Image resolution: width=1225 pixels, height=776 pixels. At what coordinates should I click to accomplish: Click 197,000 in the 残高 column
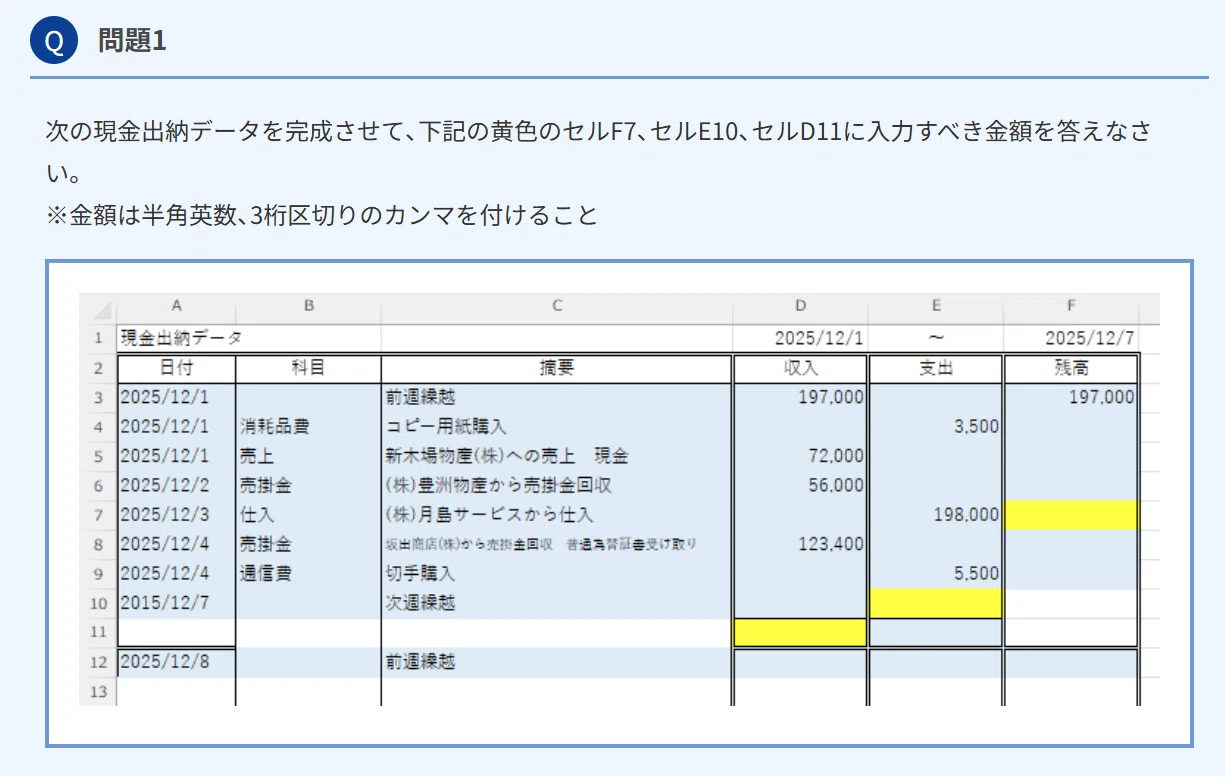click(1101, 397)
